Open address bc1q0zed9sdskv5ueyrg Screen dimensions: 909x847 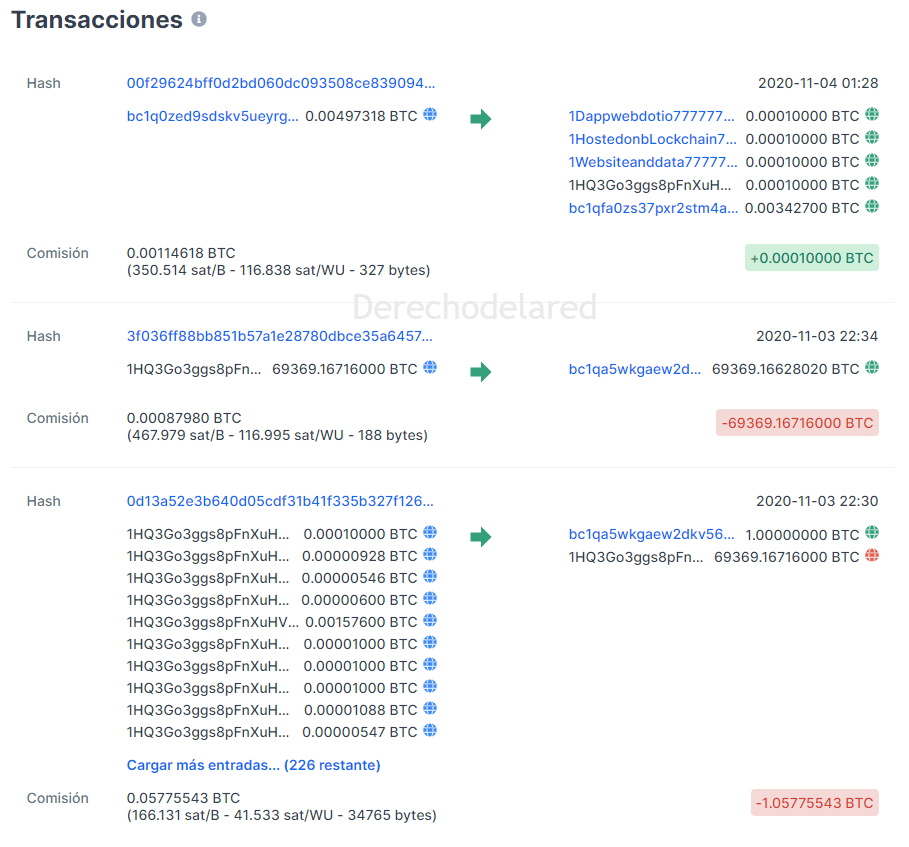(x=212, y=116)
